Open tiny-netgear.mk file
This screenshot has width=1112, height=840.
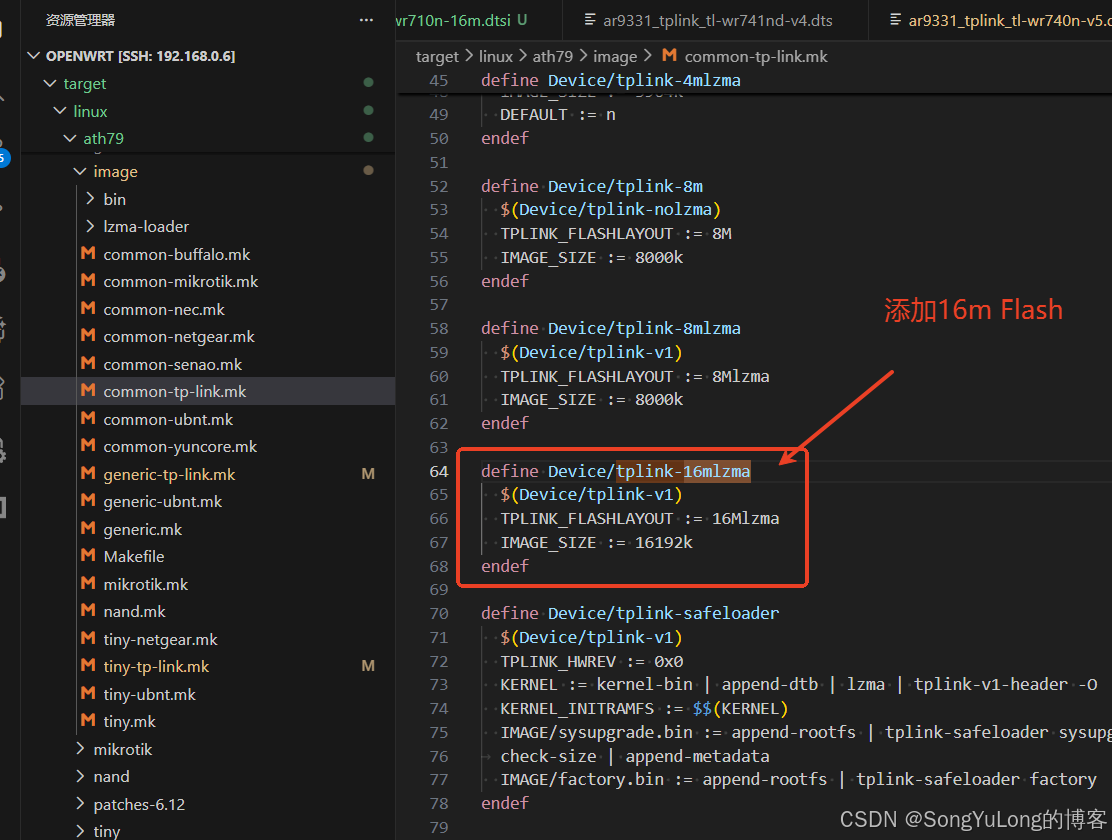click(160, 639)
